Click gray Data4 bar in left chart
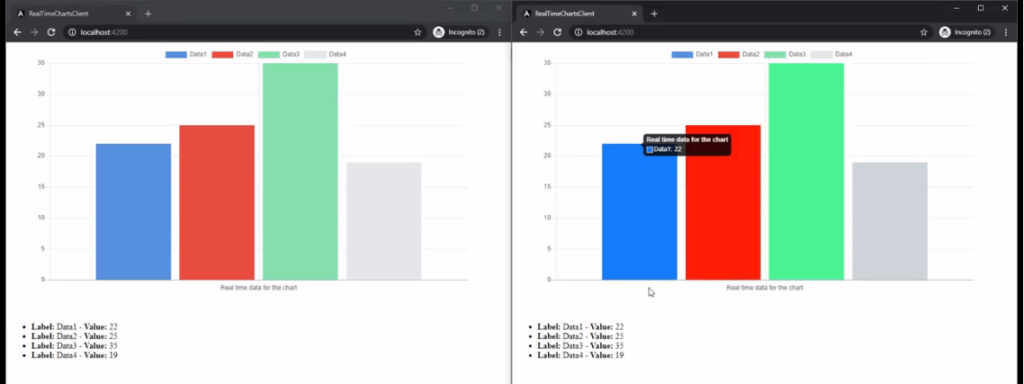Image resolution: width=1024 pixels, height=384 pixels. (x=384, y=221)
